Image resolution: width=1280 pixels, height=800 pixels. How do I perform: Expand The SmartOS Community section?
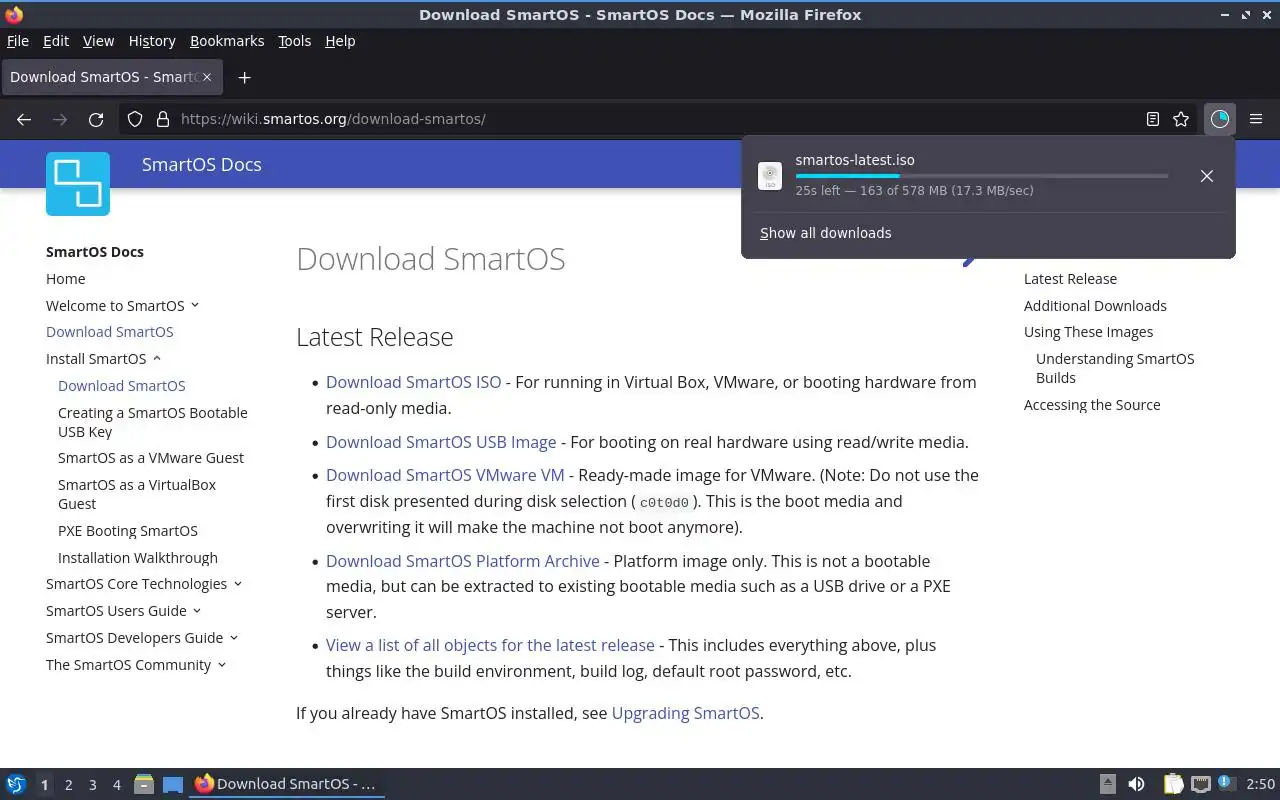(x=221, y=665)
